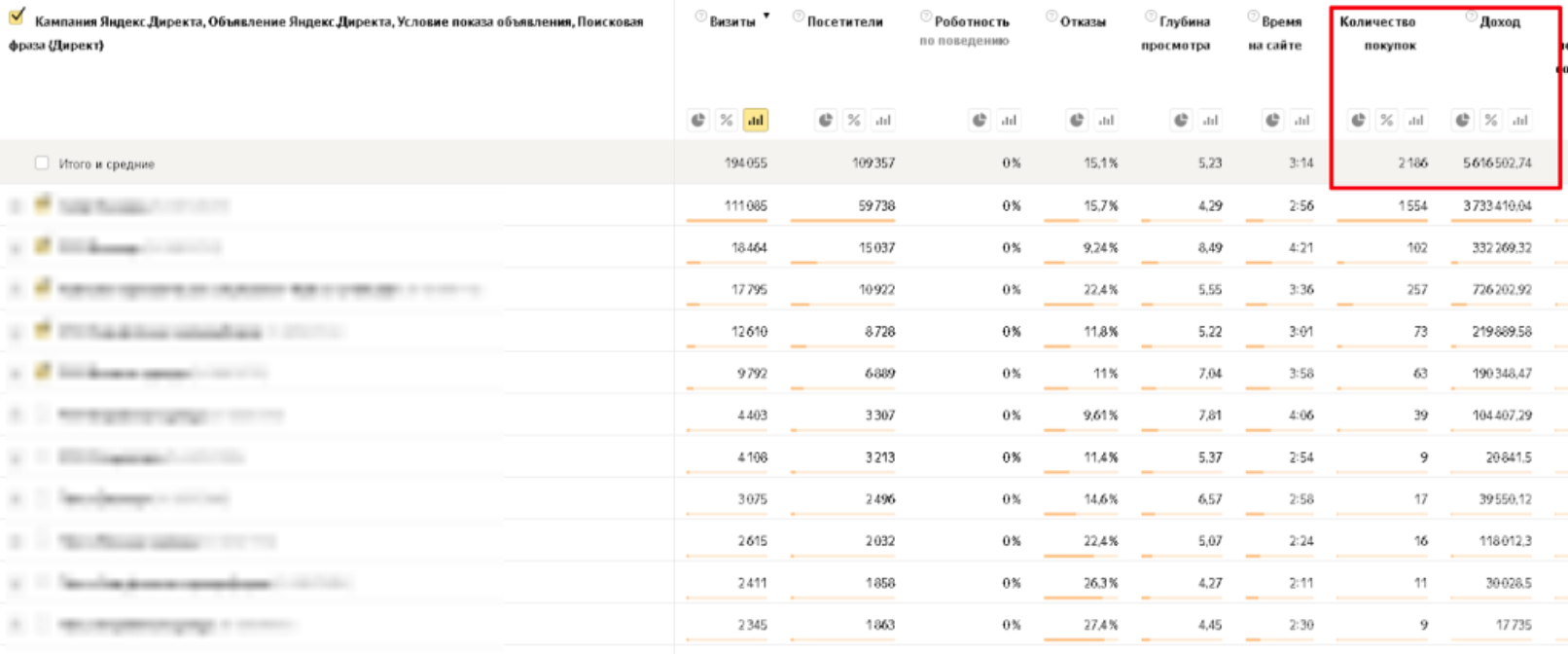Screen dimensions: 1568x654
Task: Show pie chart for Посетители column
Action: [826, 120]
